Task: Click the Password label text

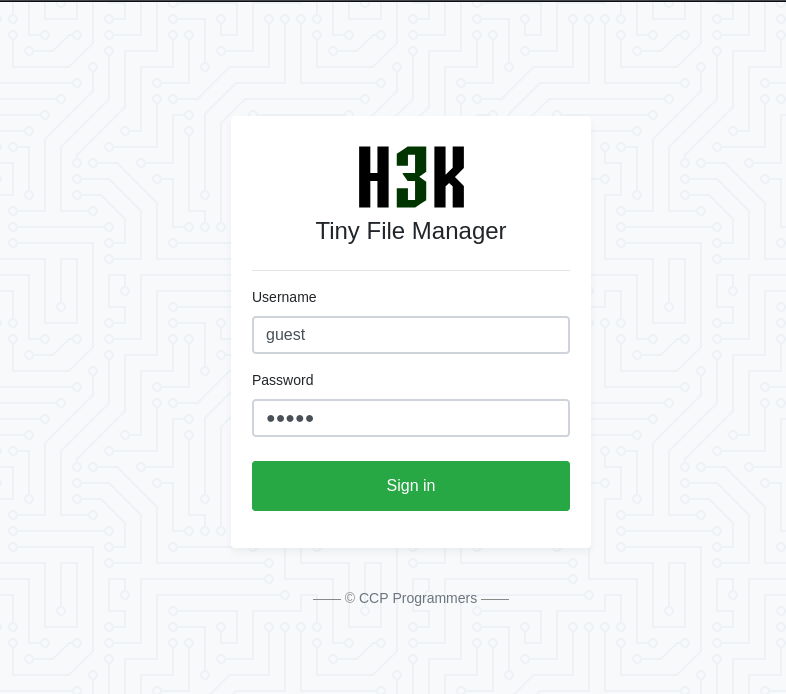Action: point(283,380)
